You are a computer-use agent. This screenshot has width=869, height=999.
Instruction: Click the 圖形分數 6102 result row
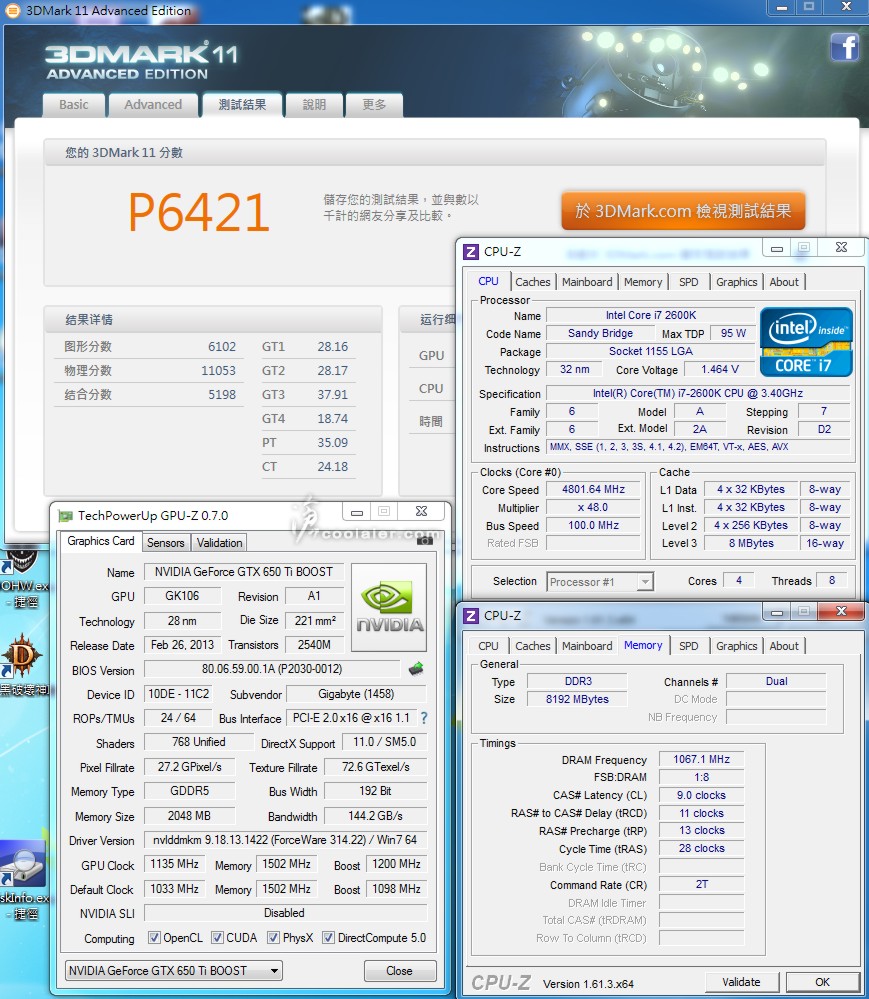[x=150, y=347]
